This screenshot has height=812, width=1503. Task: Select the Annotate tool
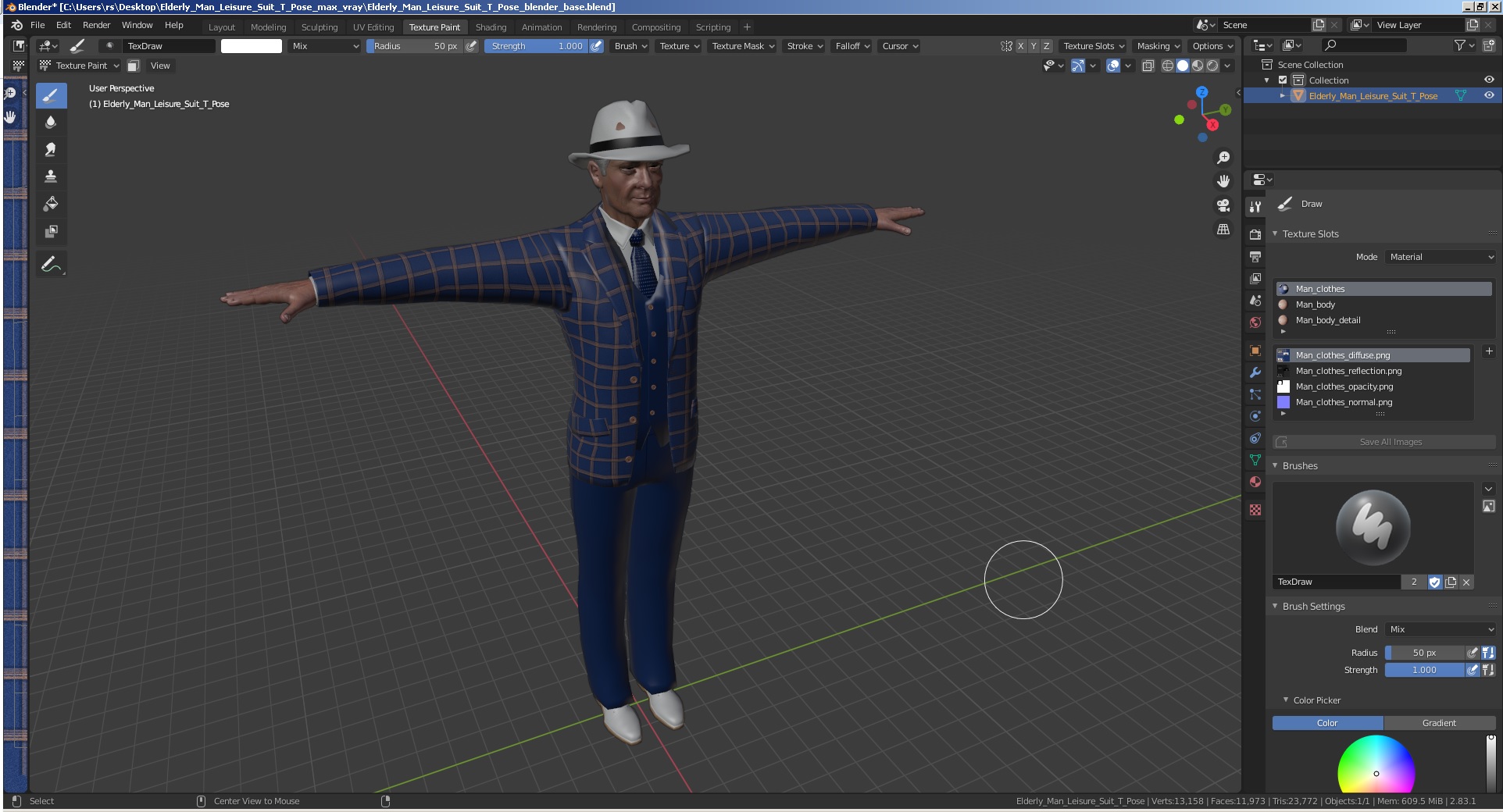(x=51, y=265)
